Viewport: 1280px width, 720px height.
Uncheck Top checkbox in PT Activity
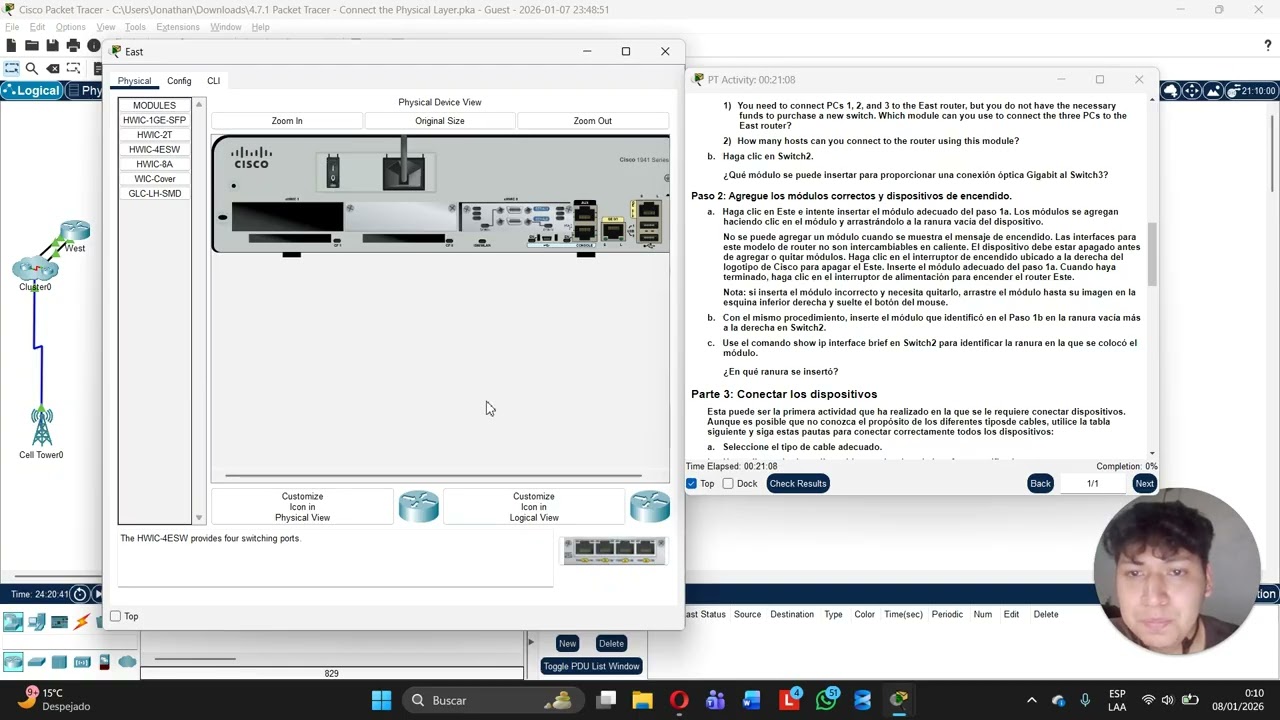click(691, 483)
